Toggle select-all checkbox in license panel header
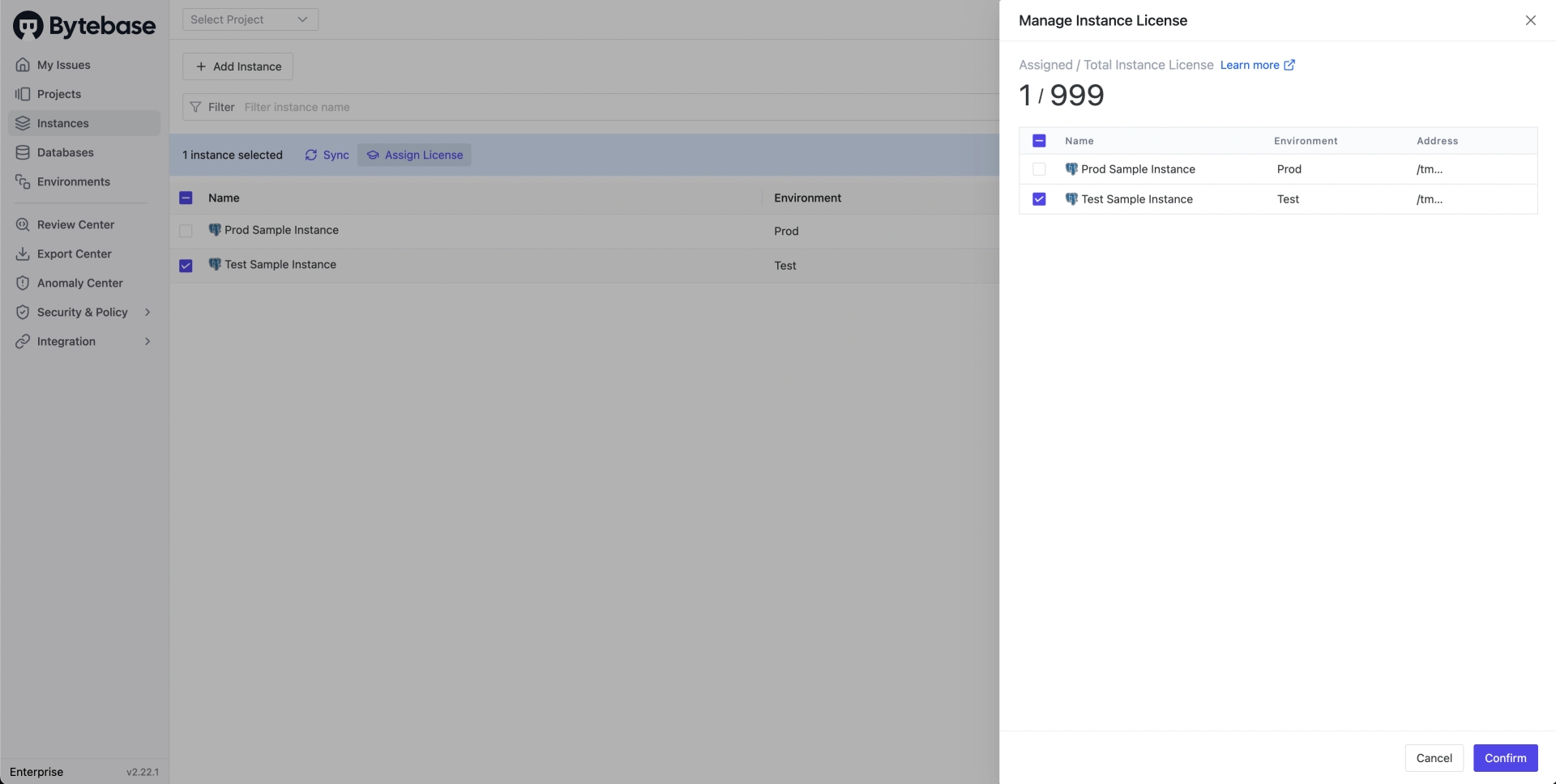The height and width of the screenshot is (784, 1556). click(x=1039, y=141)
